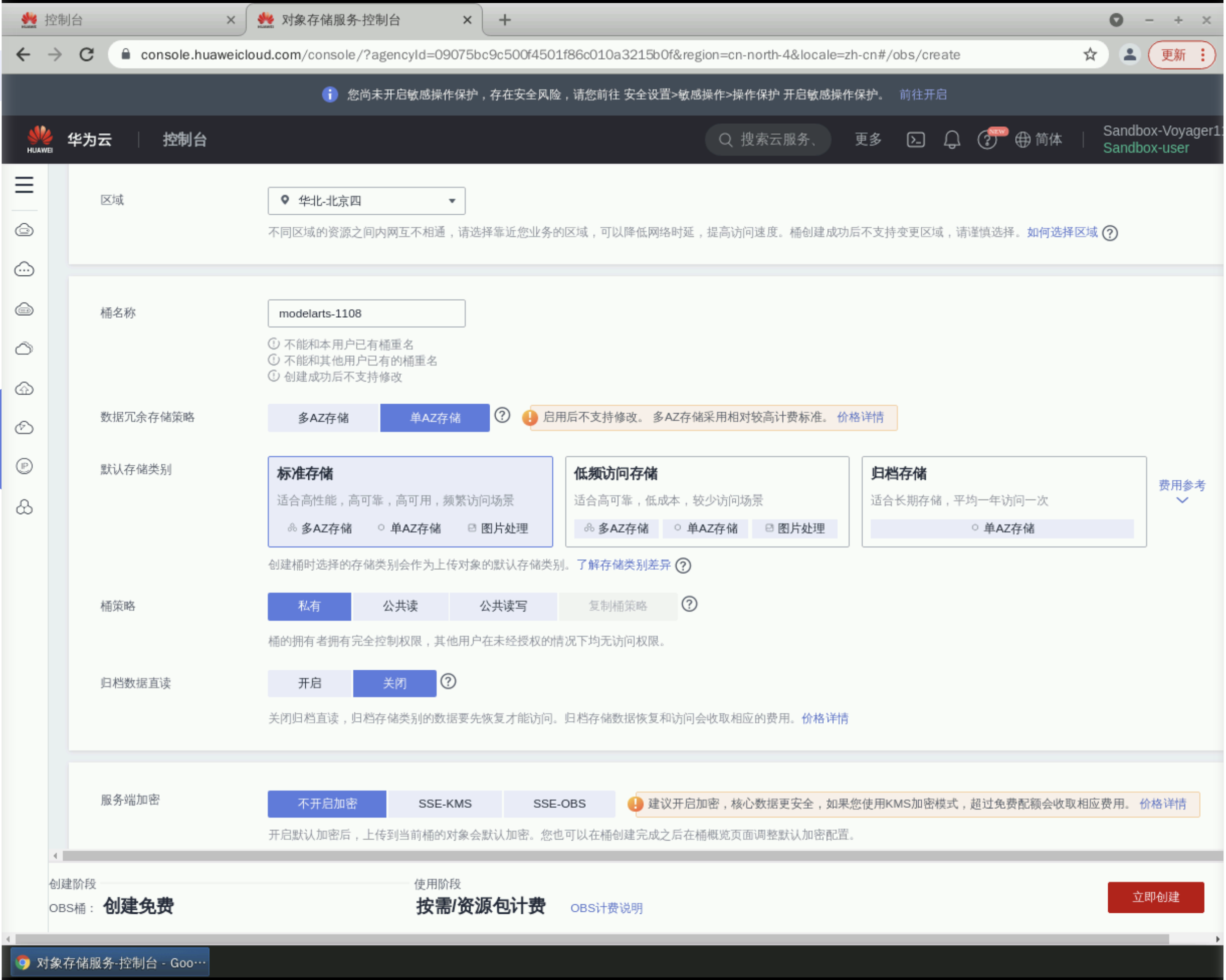
Task: Enable archive direct read with 开启
Action: [x=309, y=683]
